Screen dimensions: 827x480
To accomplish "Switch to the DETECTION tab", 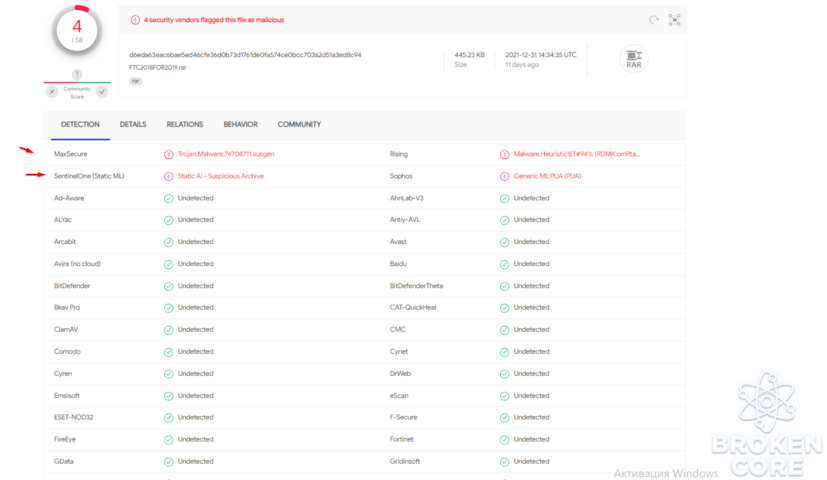I will [x=80, y=124].
